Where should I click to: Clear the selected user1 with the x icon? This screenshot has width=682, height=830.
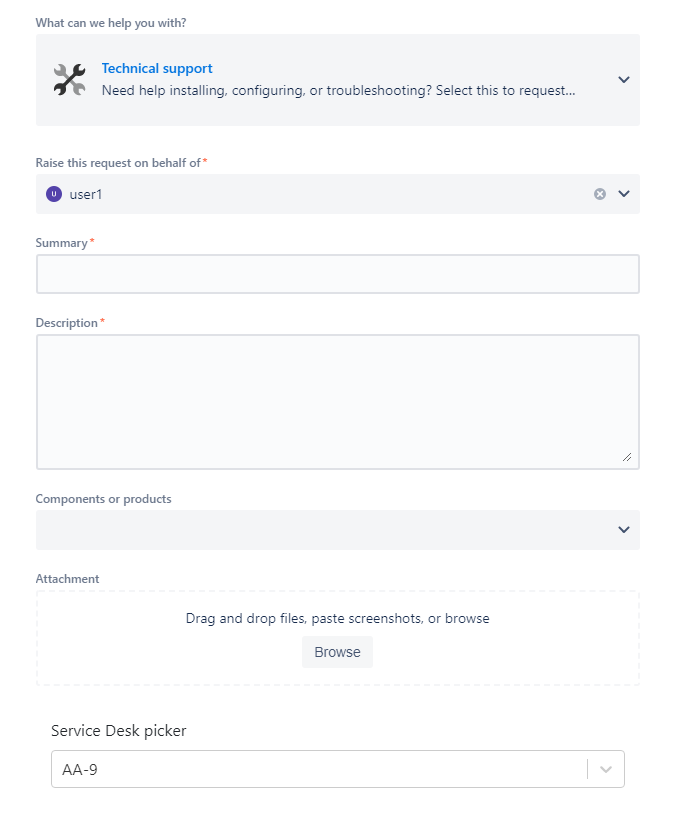(600, 194)
